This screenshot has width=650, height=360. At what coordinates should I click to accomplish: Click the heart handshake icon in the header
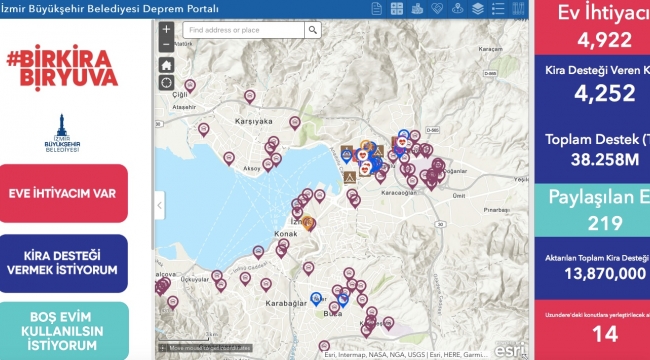tap(437, 9)
